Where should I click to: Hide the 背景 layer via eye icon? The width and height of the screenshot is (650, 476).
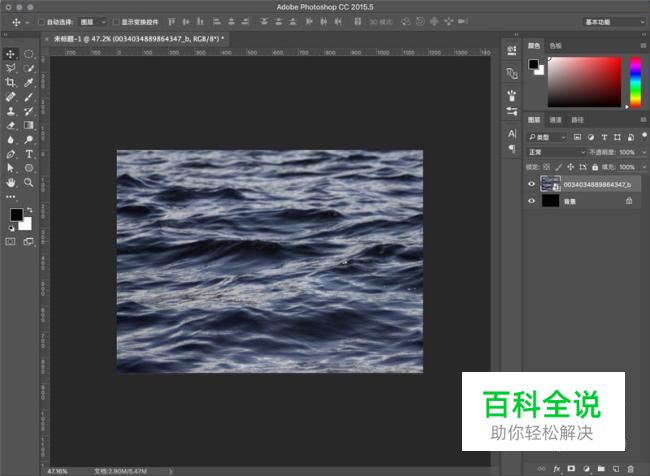pos(532,201)
